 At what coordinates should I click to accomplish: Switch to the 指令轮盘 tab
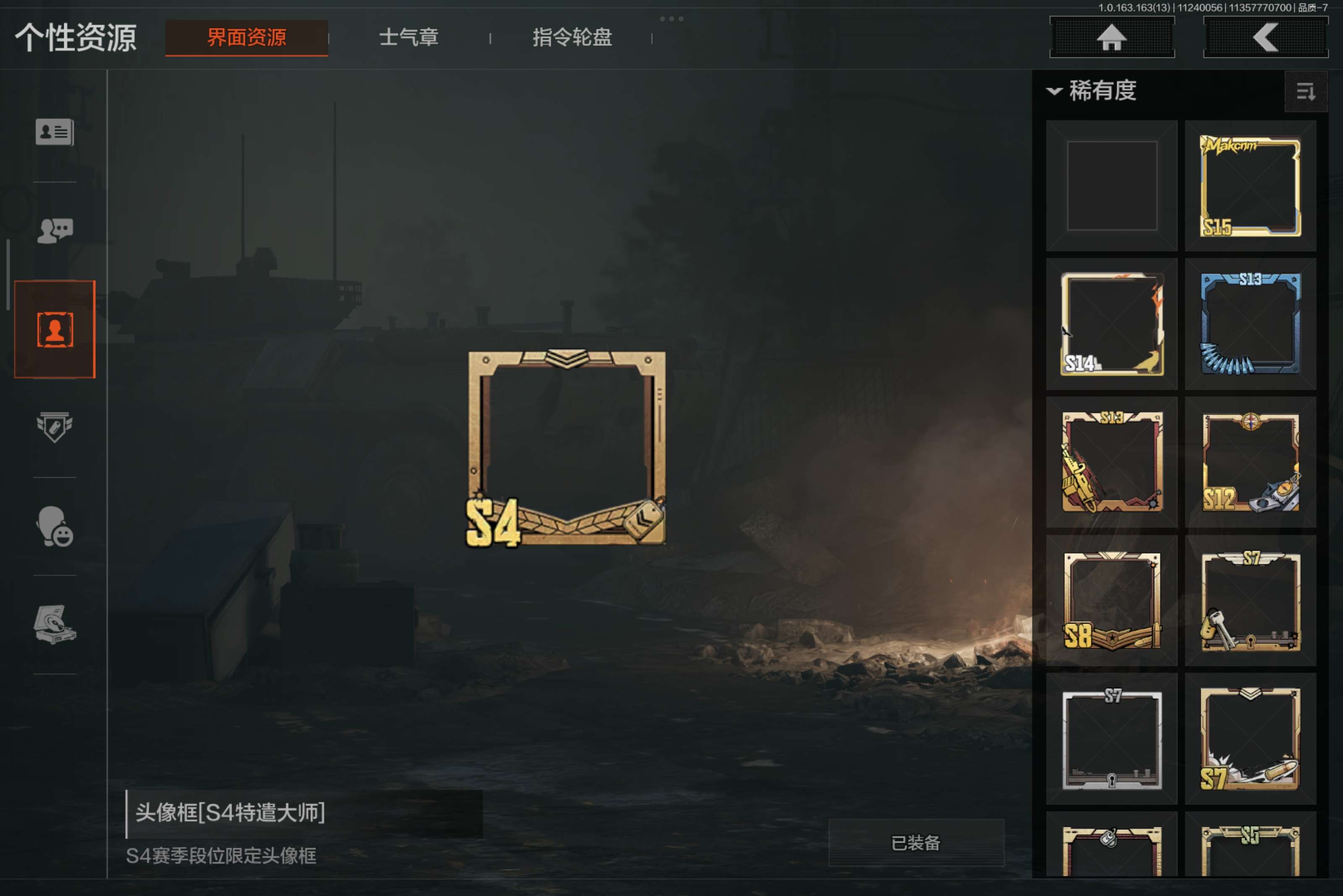tap(572, 38)
